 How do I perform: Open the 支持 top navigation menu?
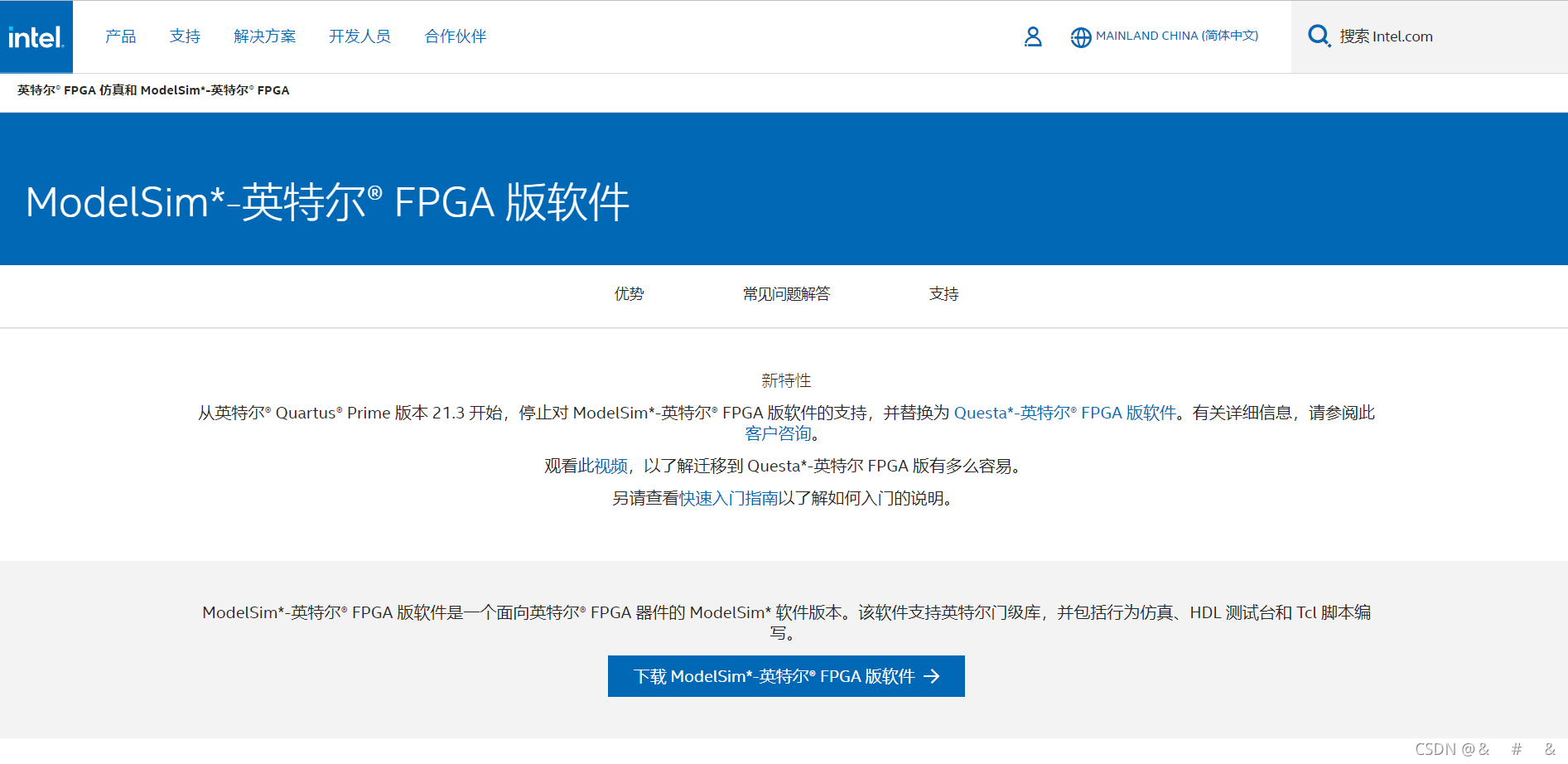point(185,36)
